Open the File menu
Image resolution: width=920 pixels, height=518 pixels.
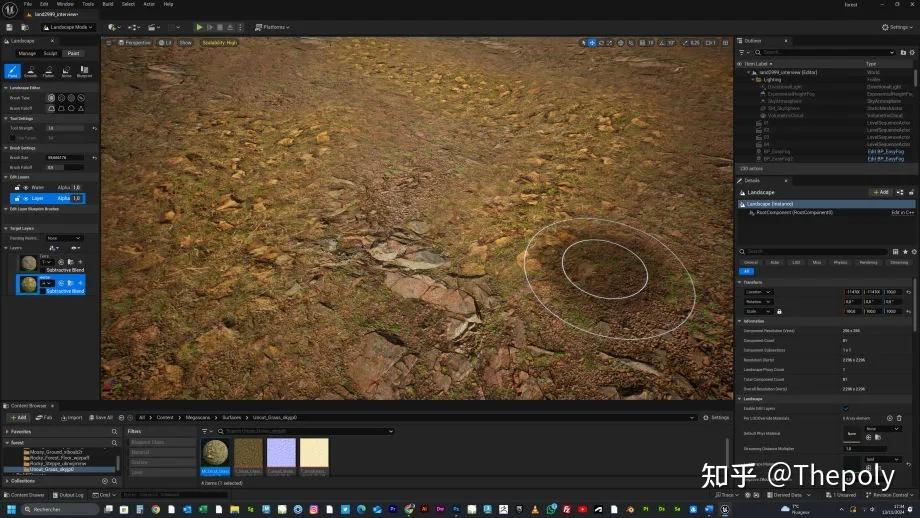click(28, 4)
